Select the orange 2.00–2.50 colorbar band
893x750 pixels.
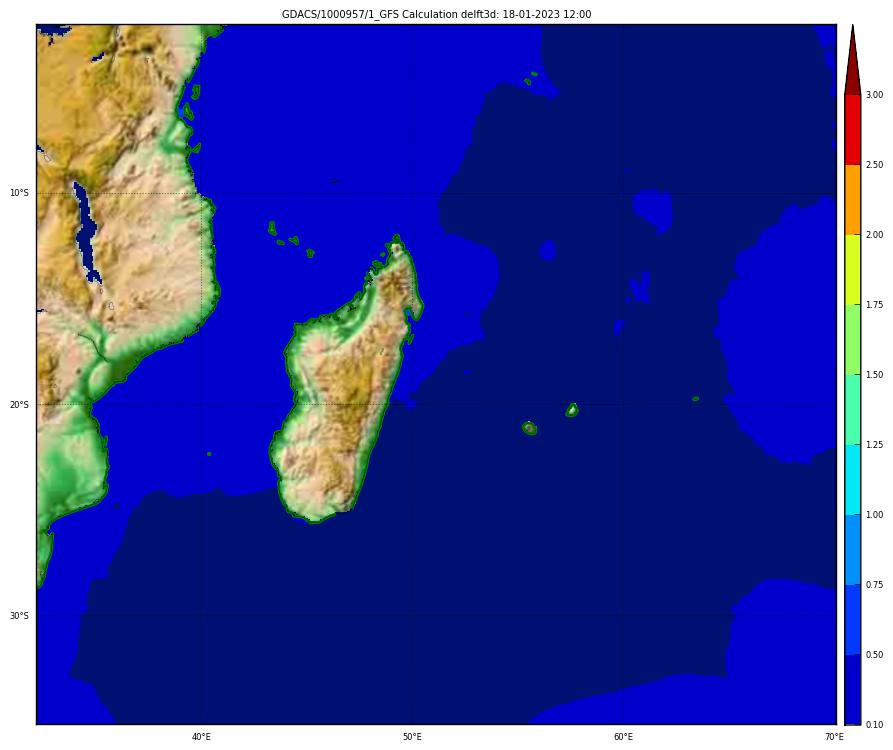click(x=852, y=200)
